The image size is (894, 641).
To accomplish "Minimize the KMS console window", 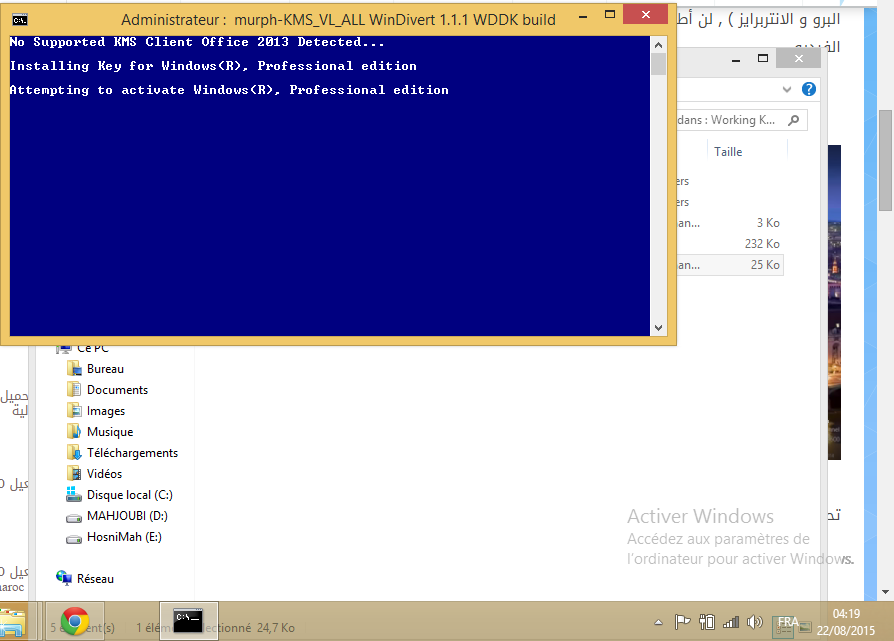I will point(583,17).
